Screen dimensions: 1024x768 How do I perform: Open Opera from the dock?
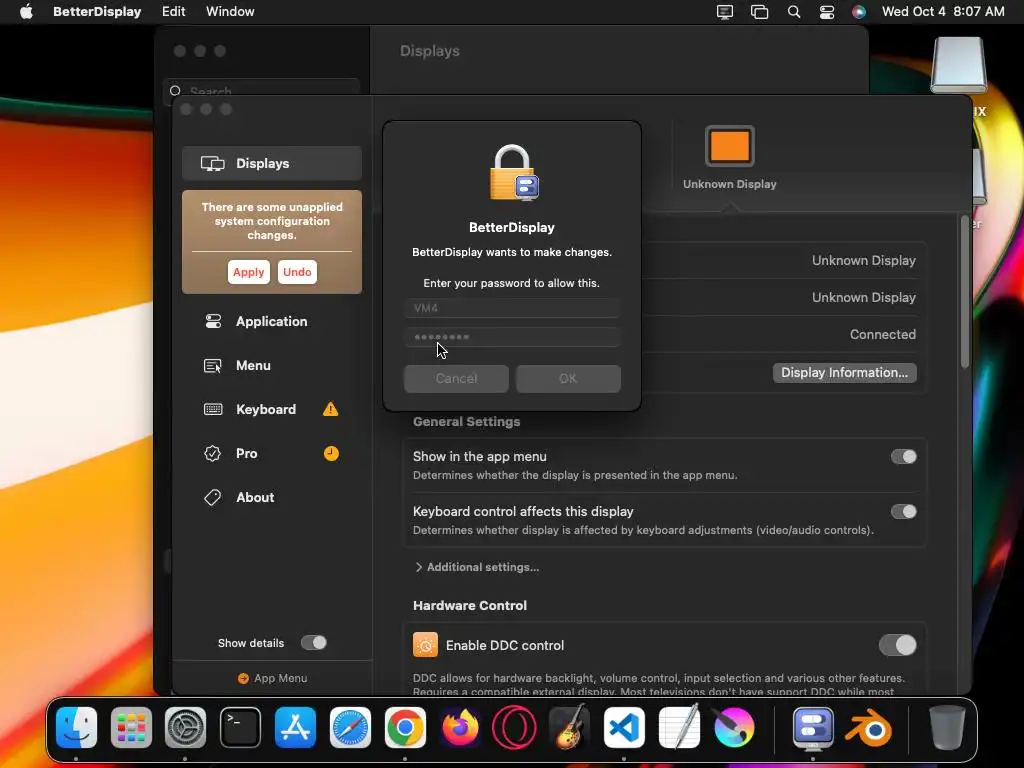pyautogui.click(x=514, y=727)
